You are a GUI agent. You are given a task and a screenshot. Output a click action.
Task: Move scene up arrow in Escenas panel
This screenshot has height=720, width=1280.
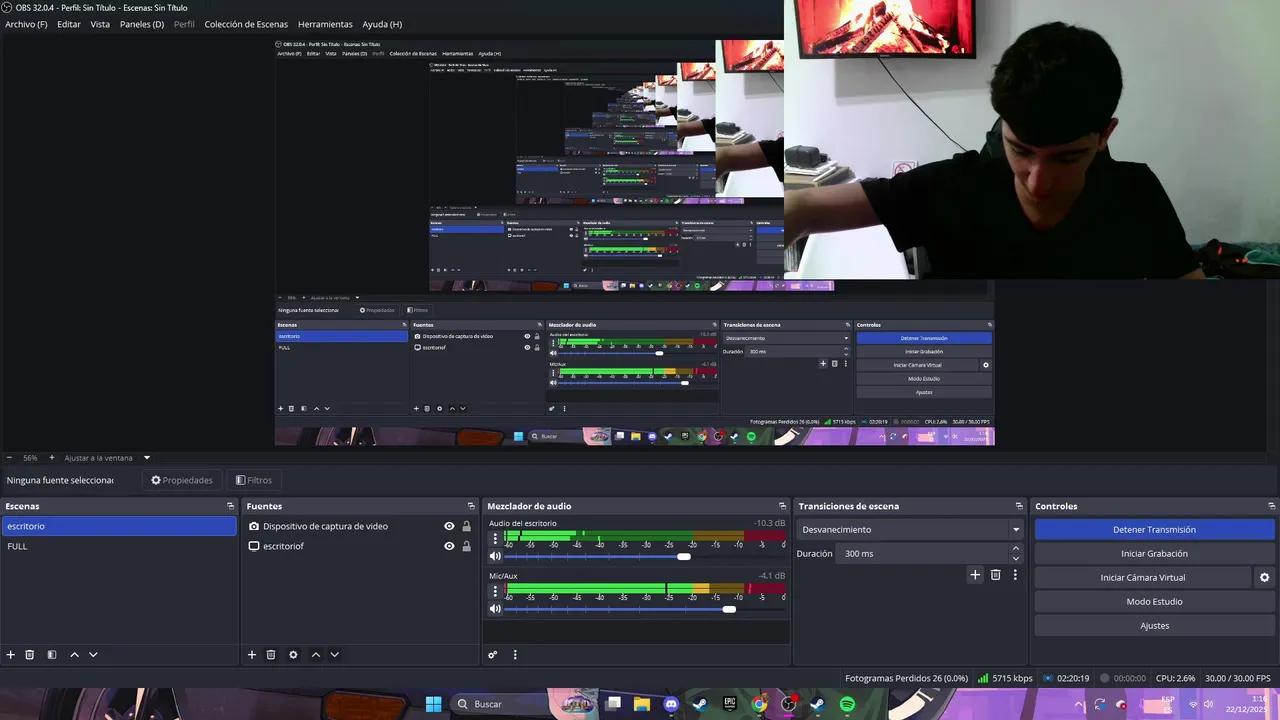tap(74, 655)
